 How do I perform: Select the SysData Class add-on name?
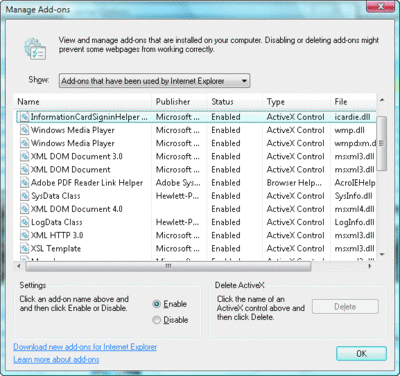(56, 196)
